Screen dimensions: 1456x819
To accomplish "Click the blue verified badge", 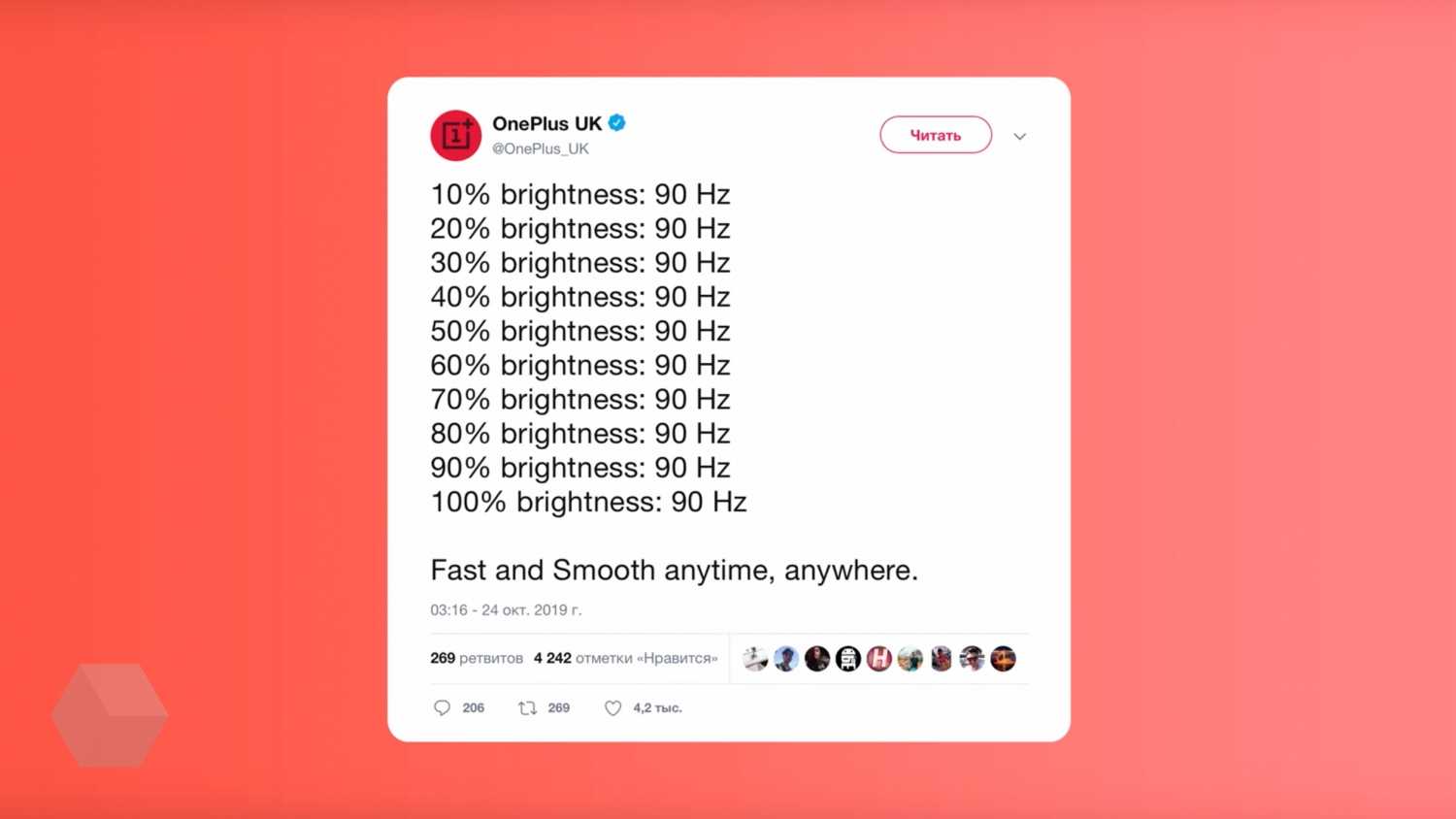I will [x=617, y=123].
